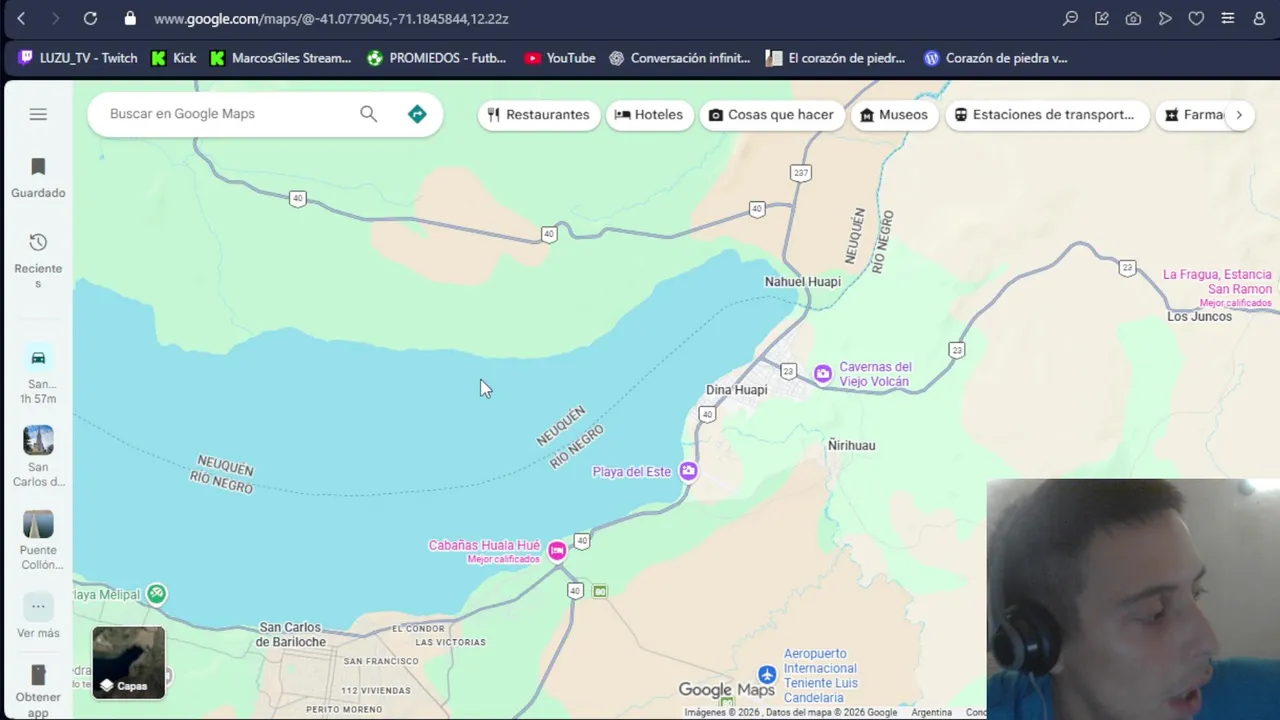Select Farmacias category chip
Viewport: 1280px width, 720px height.
pyautogui.click(x=1193, y=115)
